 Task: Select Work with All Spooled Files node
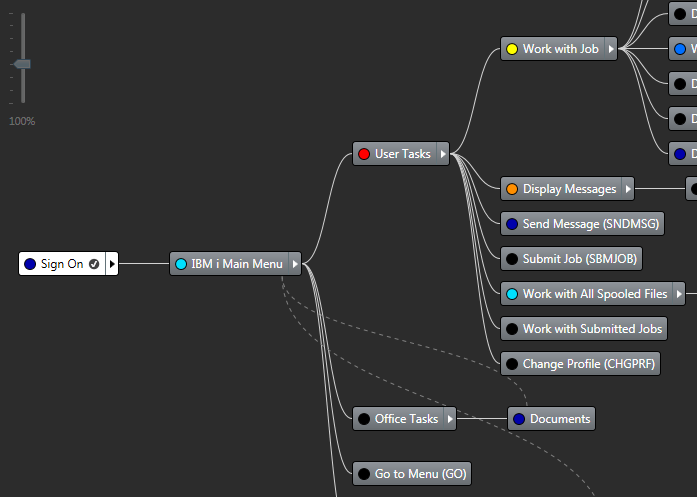[593, 294]
